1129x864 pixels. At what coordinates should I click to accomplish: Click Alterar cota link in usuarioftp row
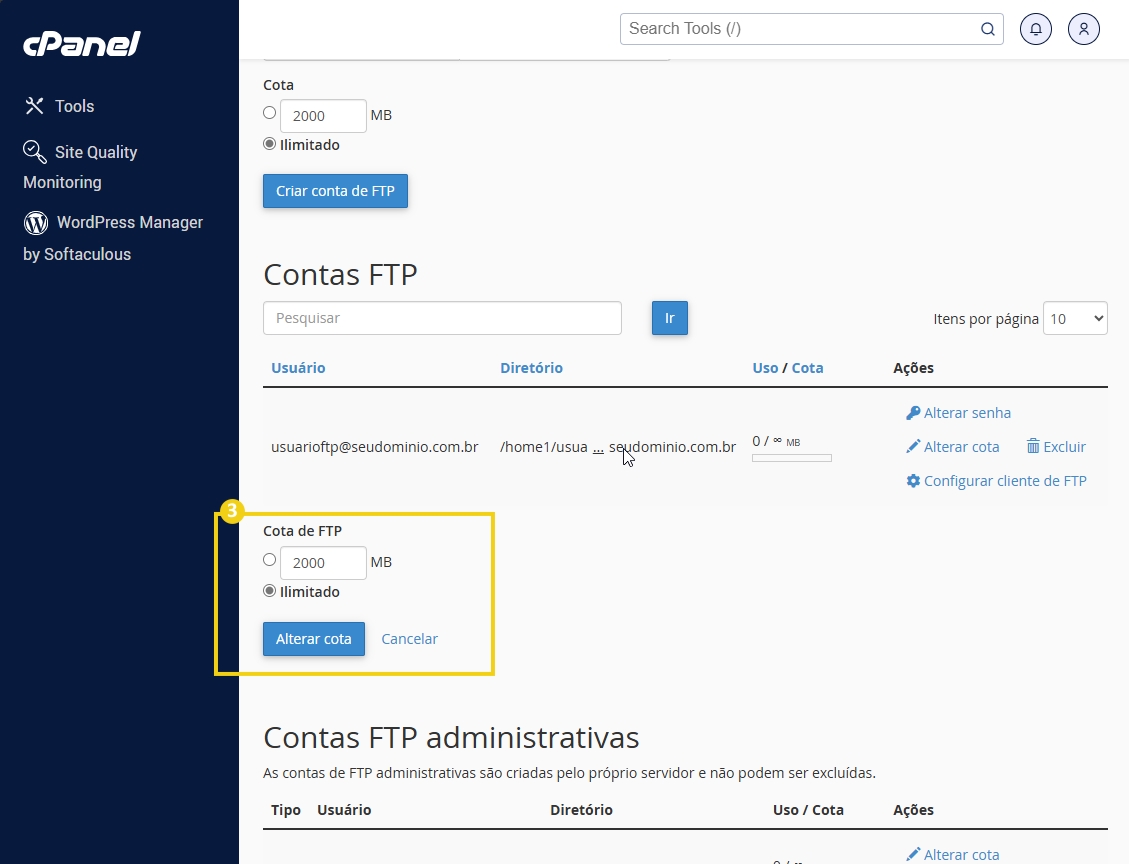[961, 446]
